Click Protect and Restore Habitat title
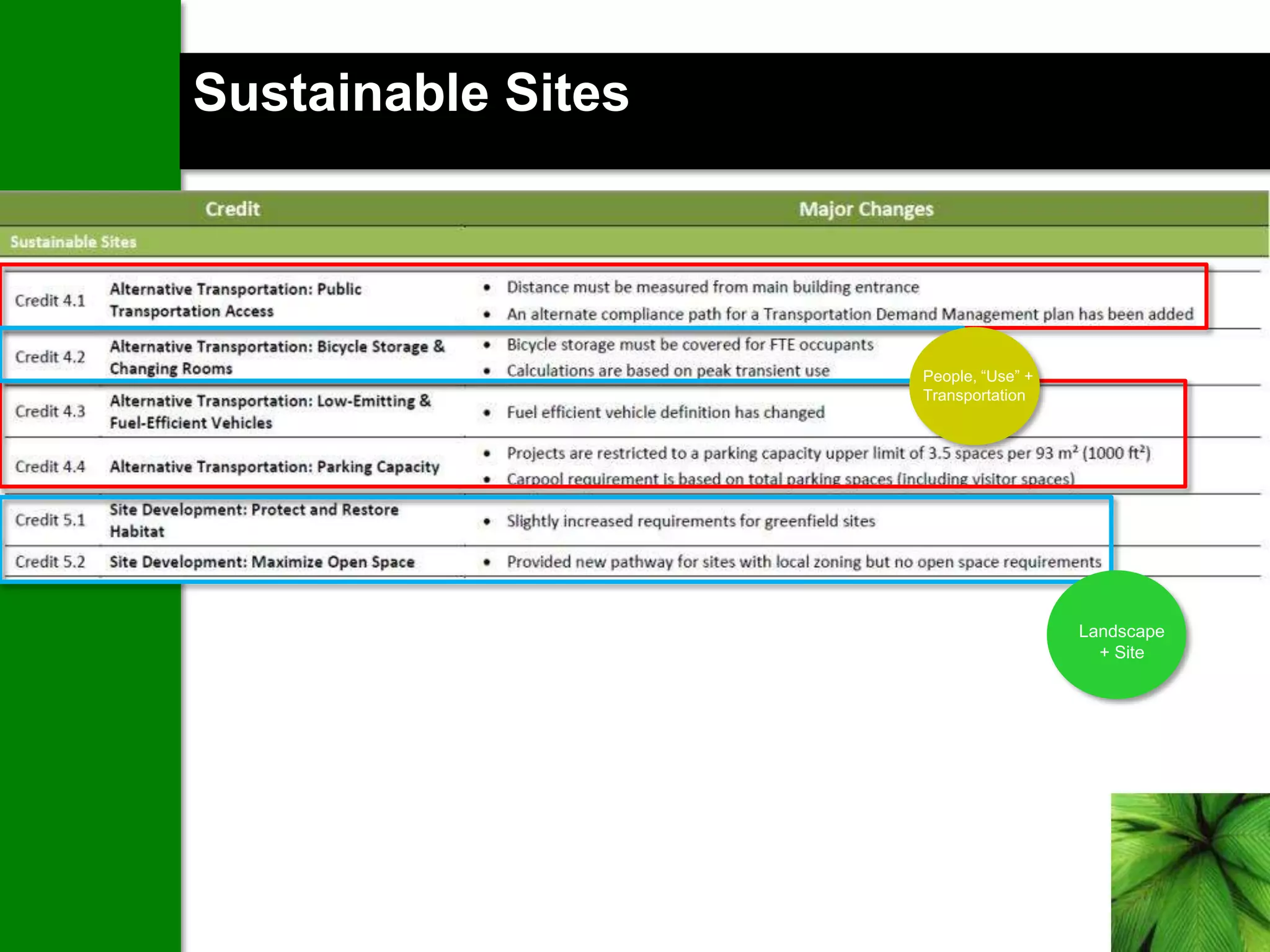 tap(254, 521)
